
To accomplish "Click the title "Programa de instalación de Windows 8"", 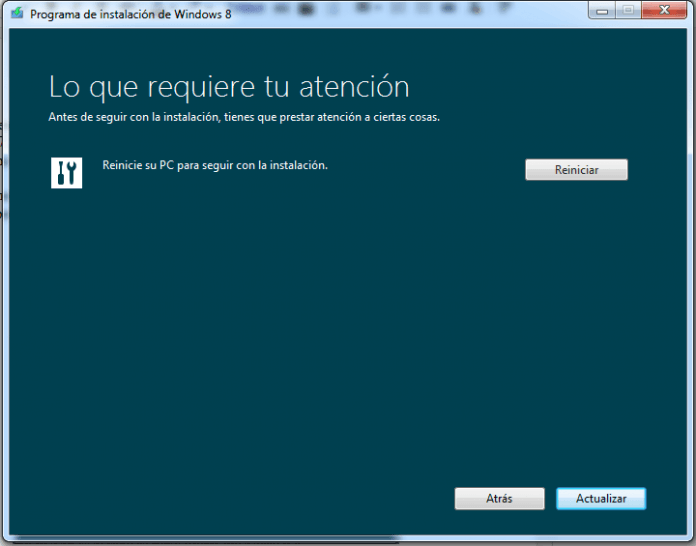I will [130, 14].
